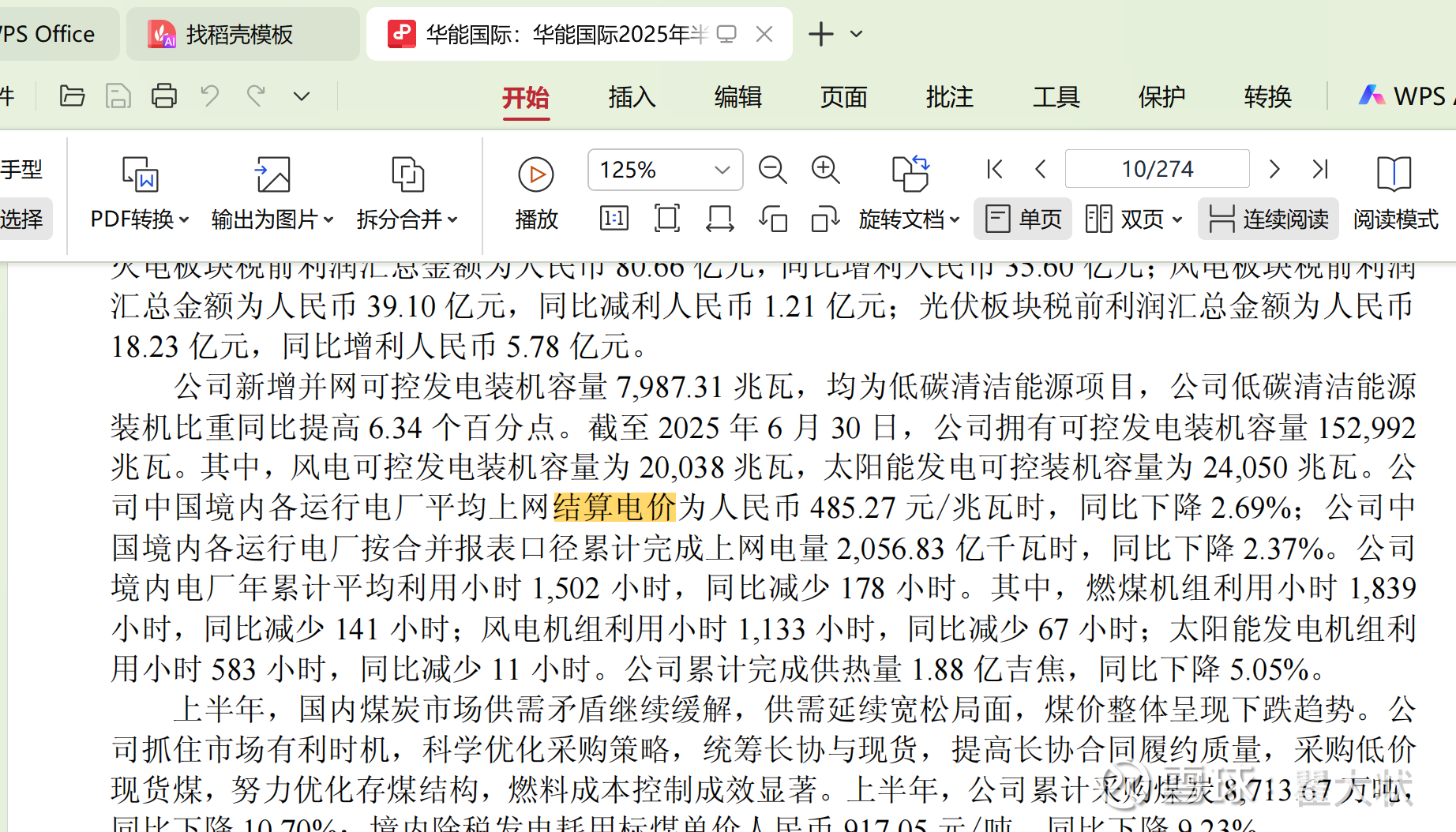Viewport: 1456px width, 832px height.
Task: Close the 华能国际 document tab
Action: [x=764, y=34]
